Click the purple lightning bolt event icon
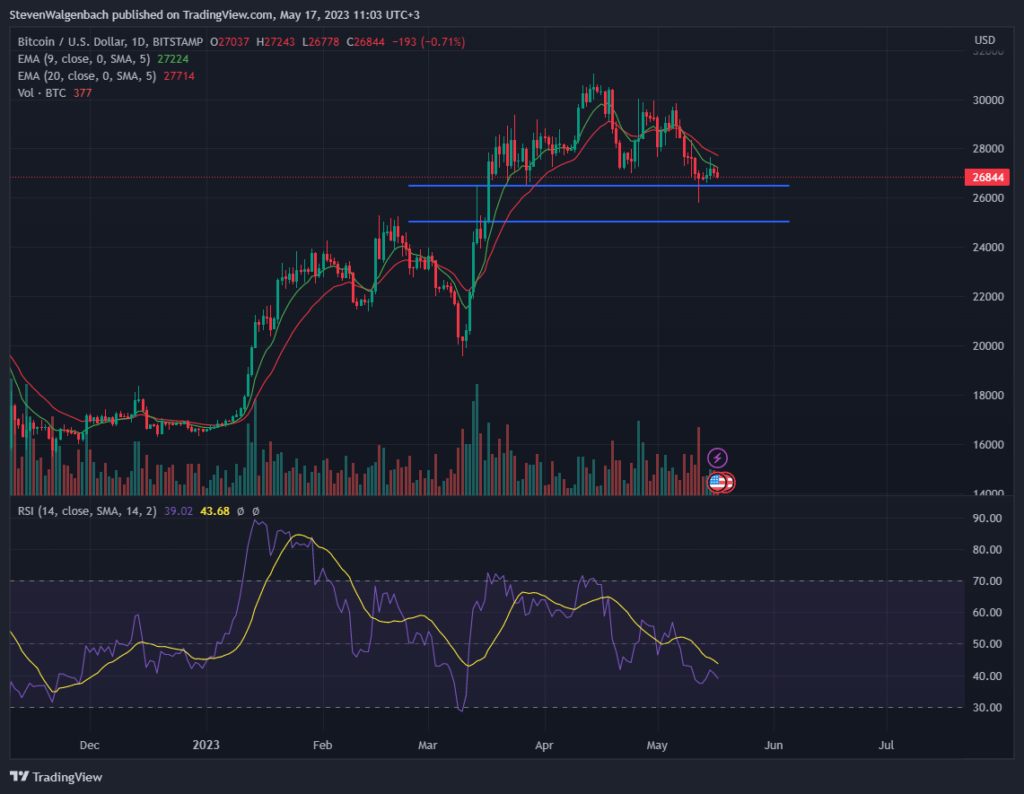This screenshot has width=1024, height=794. pos(717,458)
